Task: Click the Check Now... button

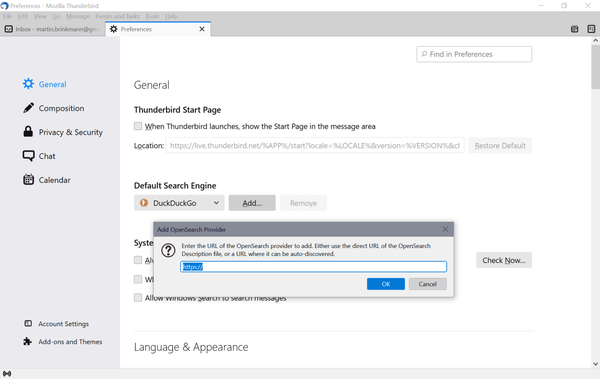Action: pyautogui.click(x=504, y=260)
